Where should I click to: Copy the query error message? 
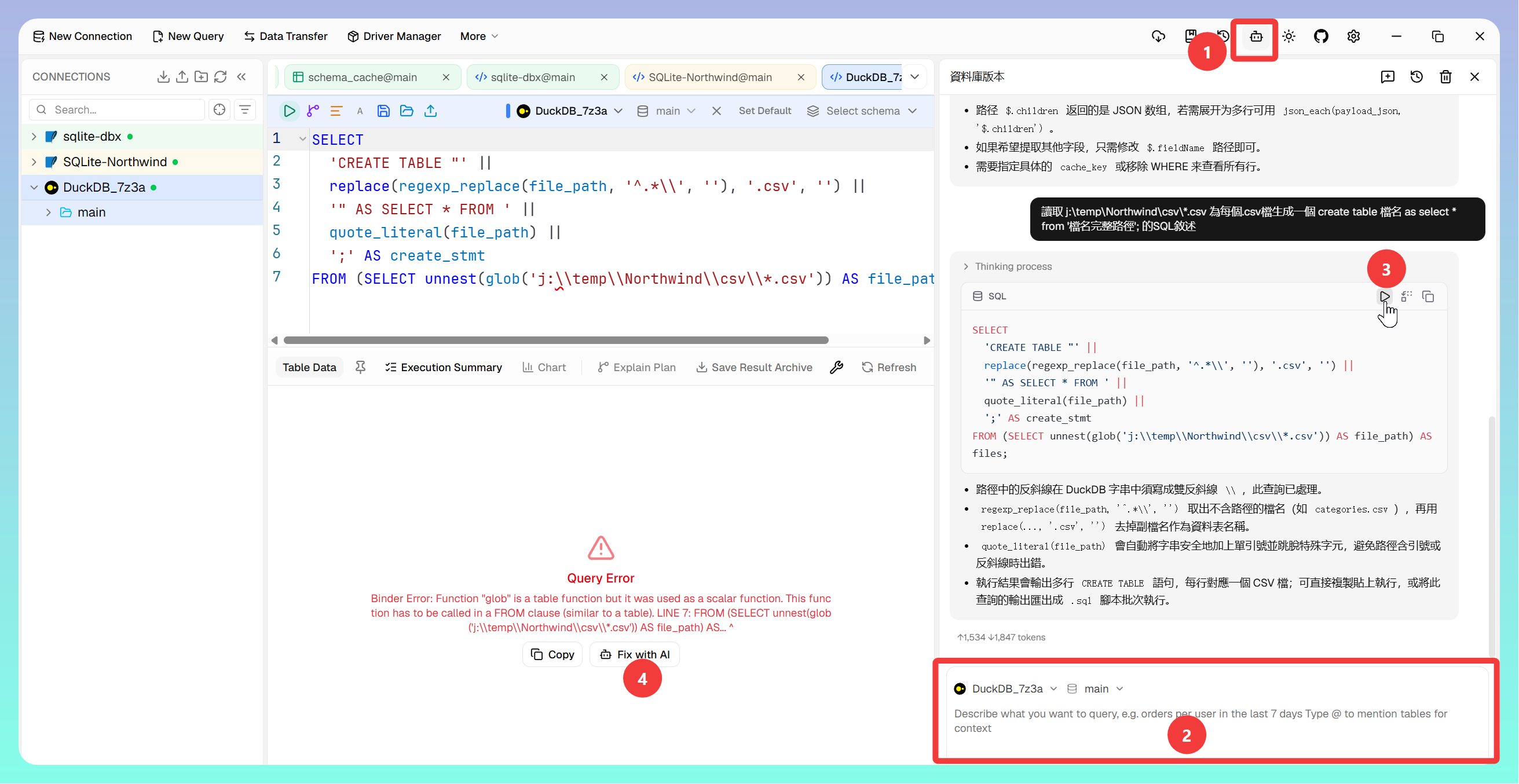click(552, 655)
